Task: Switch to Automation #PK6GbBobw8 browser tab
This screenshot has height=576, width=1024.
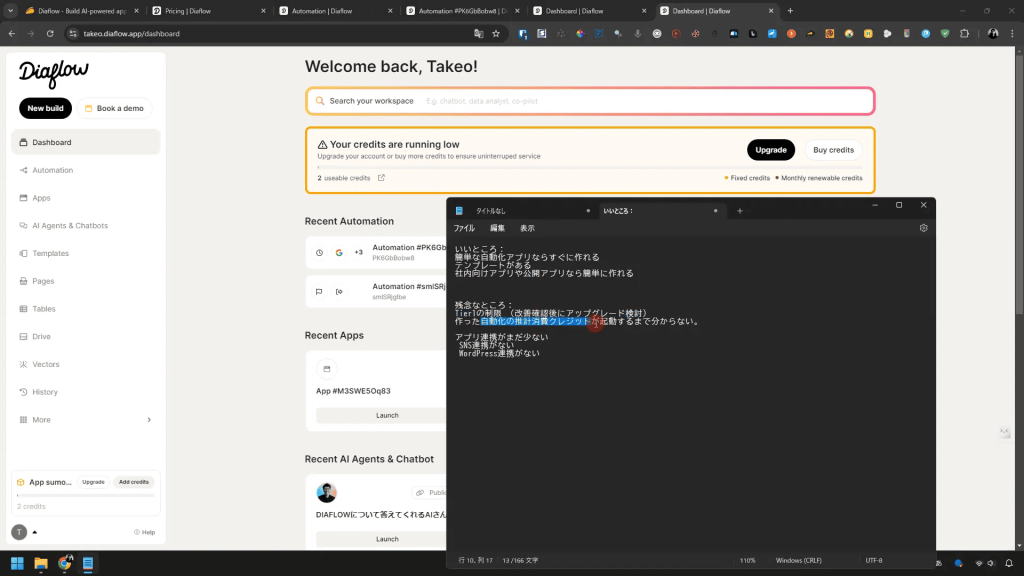Action: [462, 11]
